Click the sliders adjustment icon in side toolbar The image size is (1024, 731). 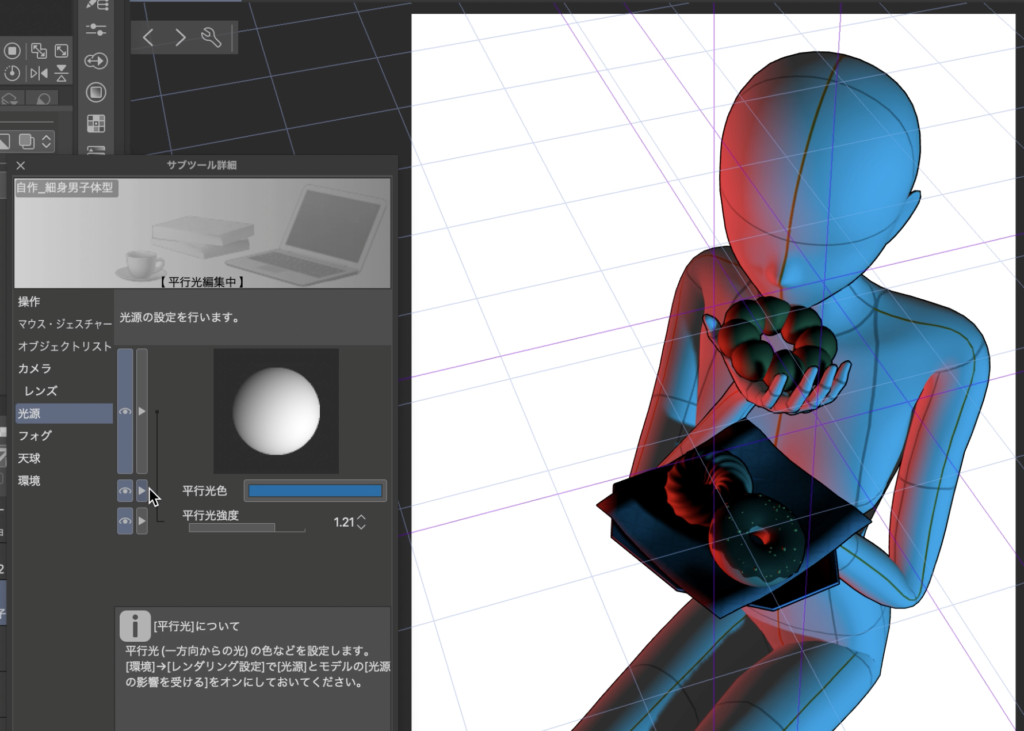tap(96, 29)
